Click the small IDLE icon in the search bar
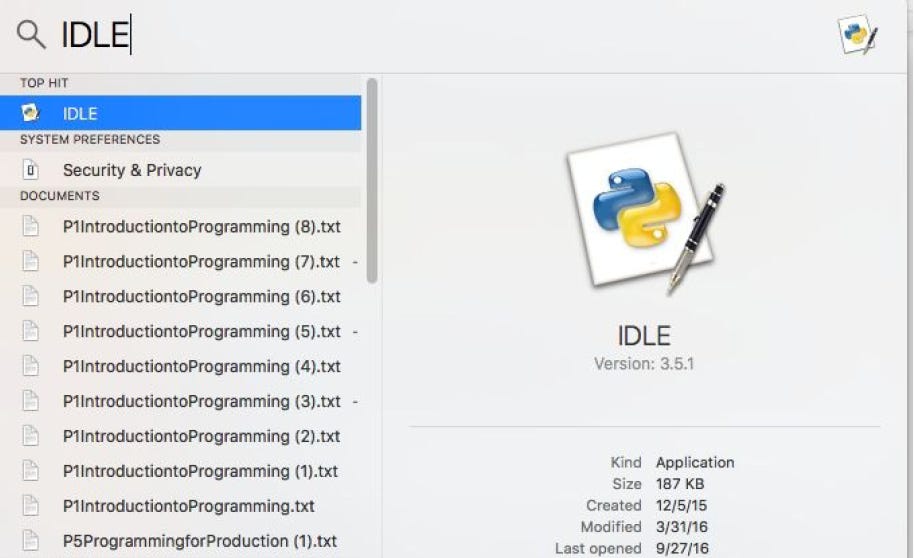 (x=857, y=34)
